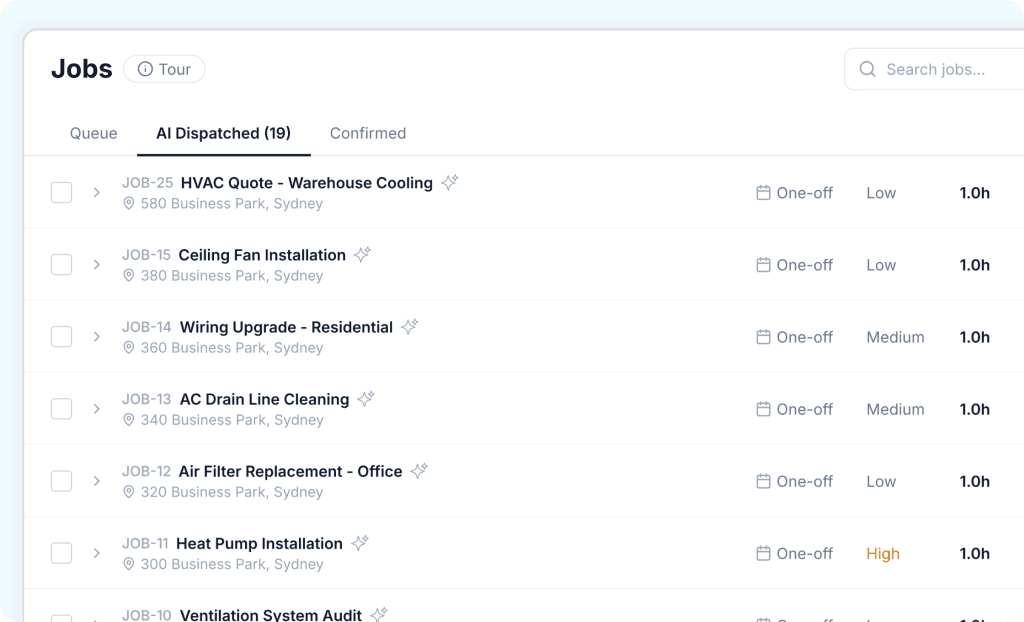The image size is (1024, 622).
Task: Open job Wiring Upgrade - Residential
Action: (286, 327)
